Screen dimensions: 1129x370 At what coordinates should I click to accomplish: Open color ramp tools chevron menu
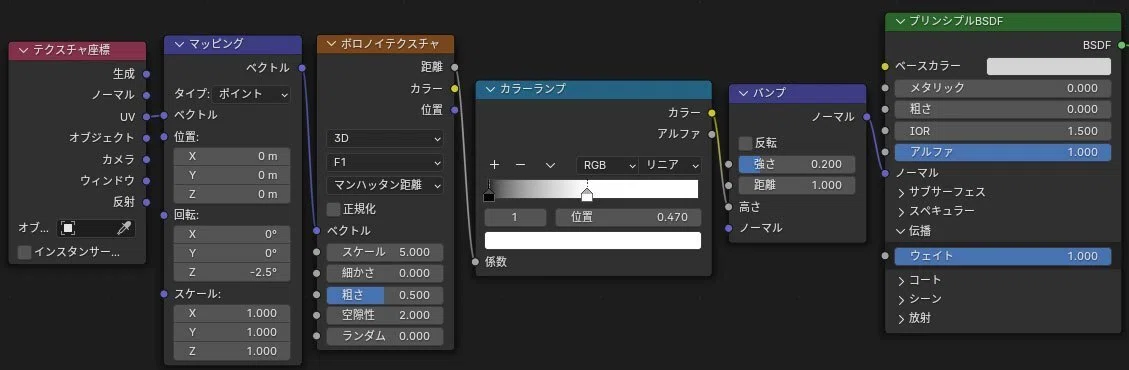click(550, 165)
